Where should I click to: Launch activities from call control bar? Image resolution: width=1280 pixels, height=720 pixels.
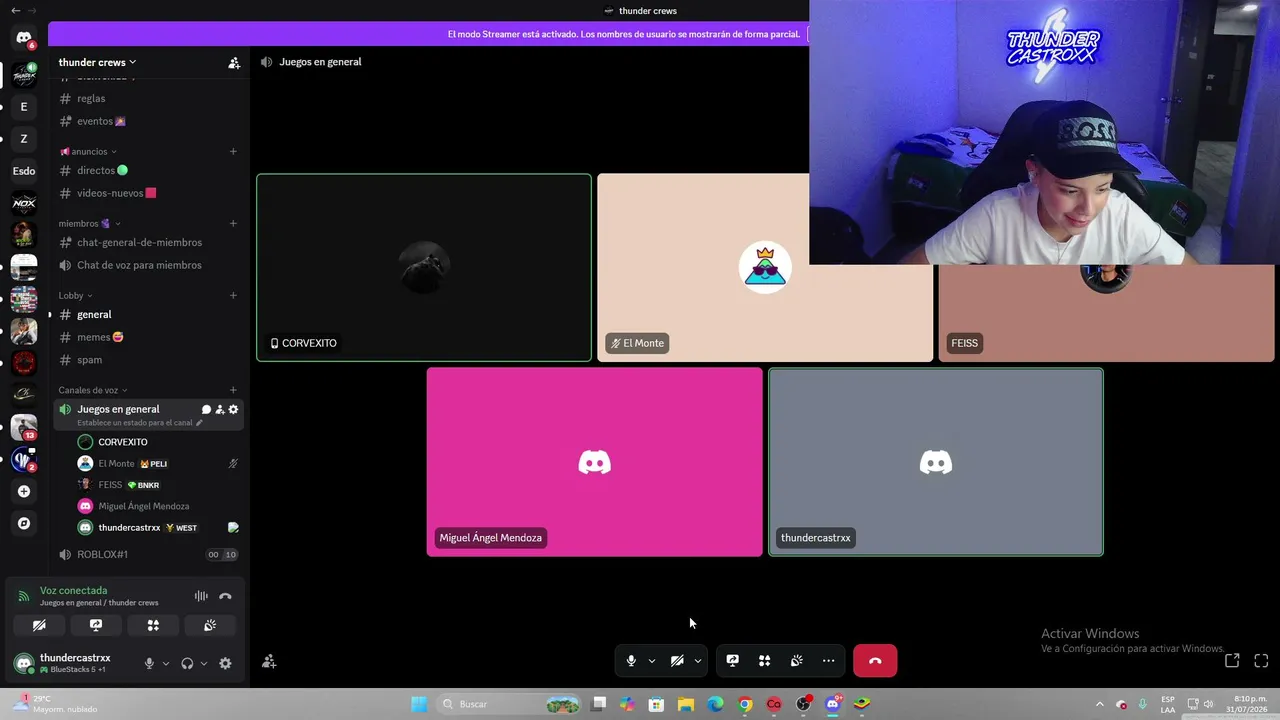(x=764, y=661)
